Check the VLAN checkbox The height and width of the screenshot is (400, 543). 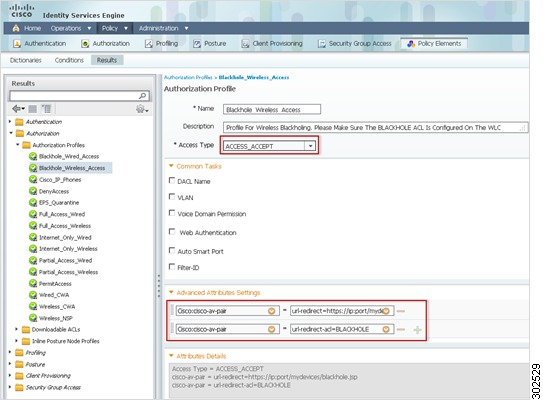click(x=172, y=197)
